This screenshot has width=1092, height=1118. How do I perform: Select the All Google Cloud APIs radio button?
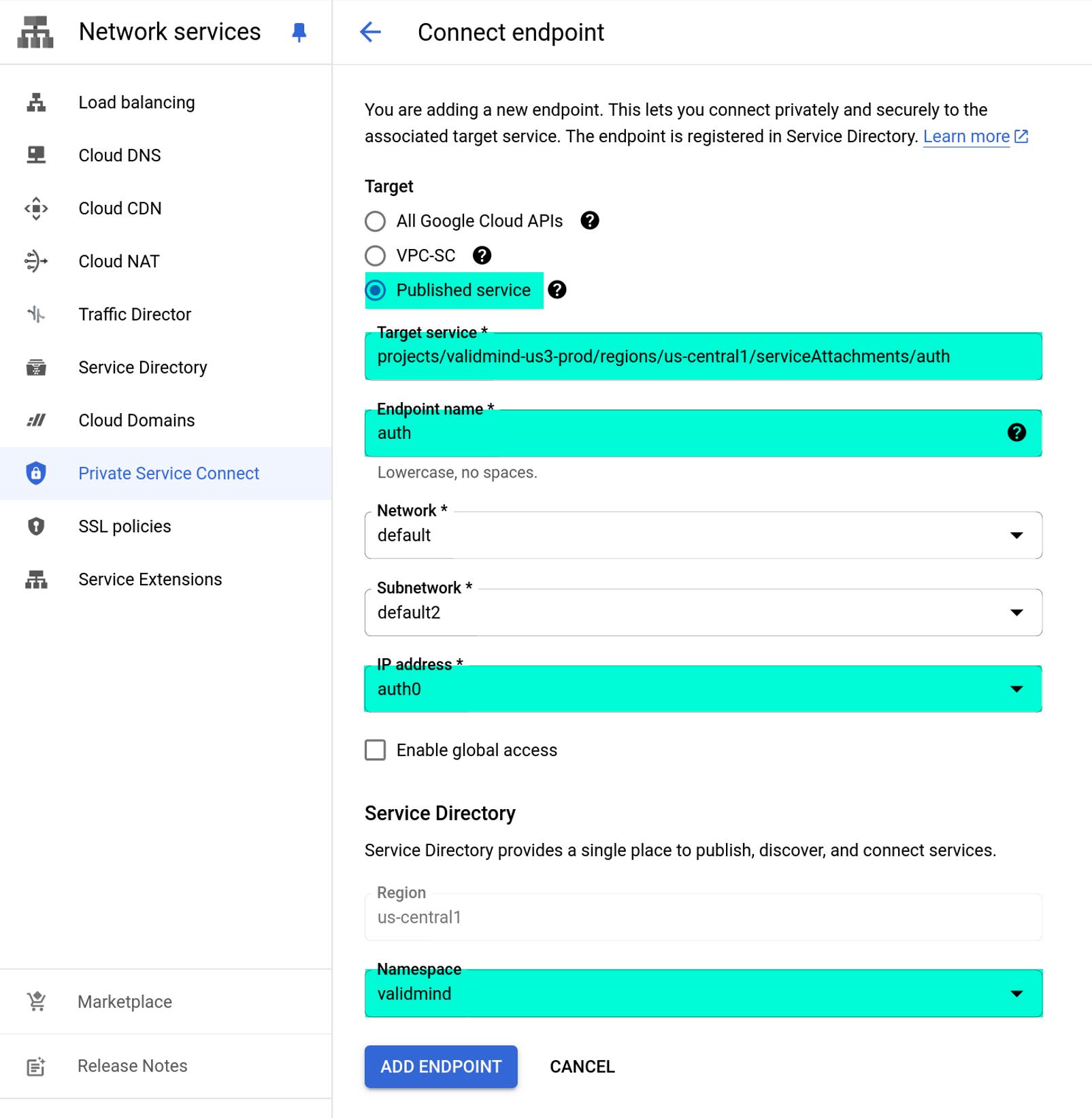pyautogui.click(x=376, y=221)
